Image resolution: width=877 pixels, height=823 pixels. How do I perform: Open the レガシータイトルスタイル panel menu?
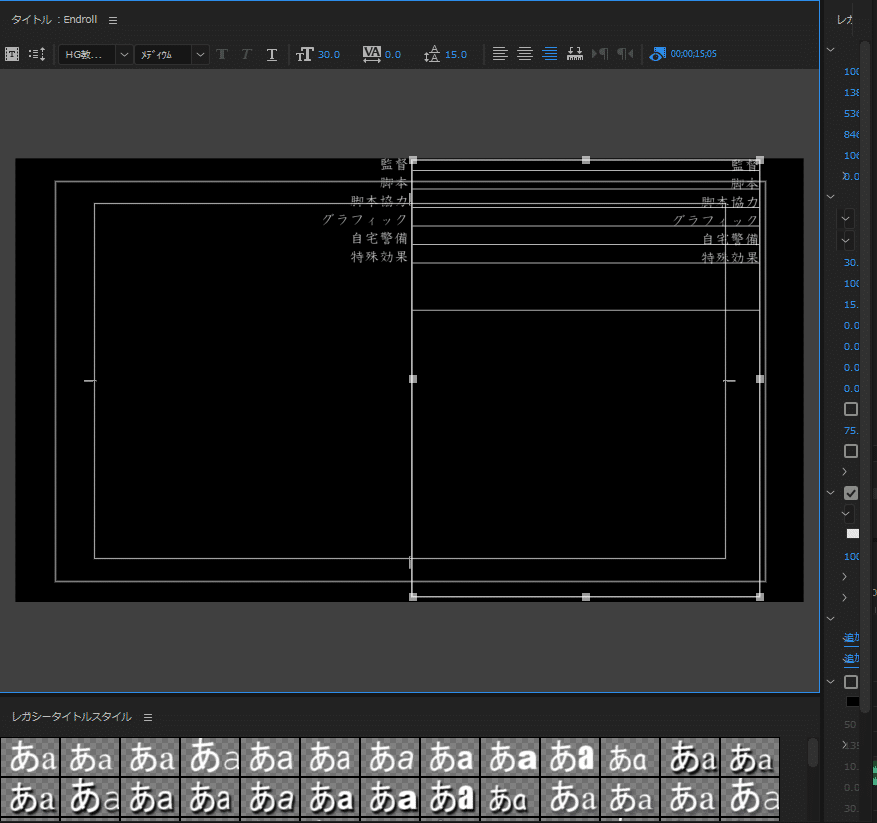click(x=148, y=717)
